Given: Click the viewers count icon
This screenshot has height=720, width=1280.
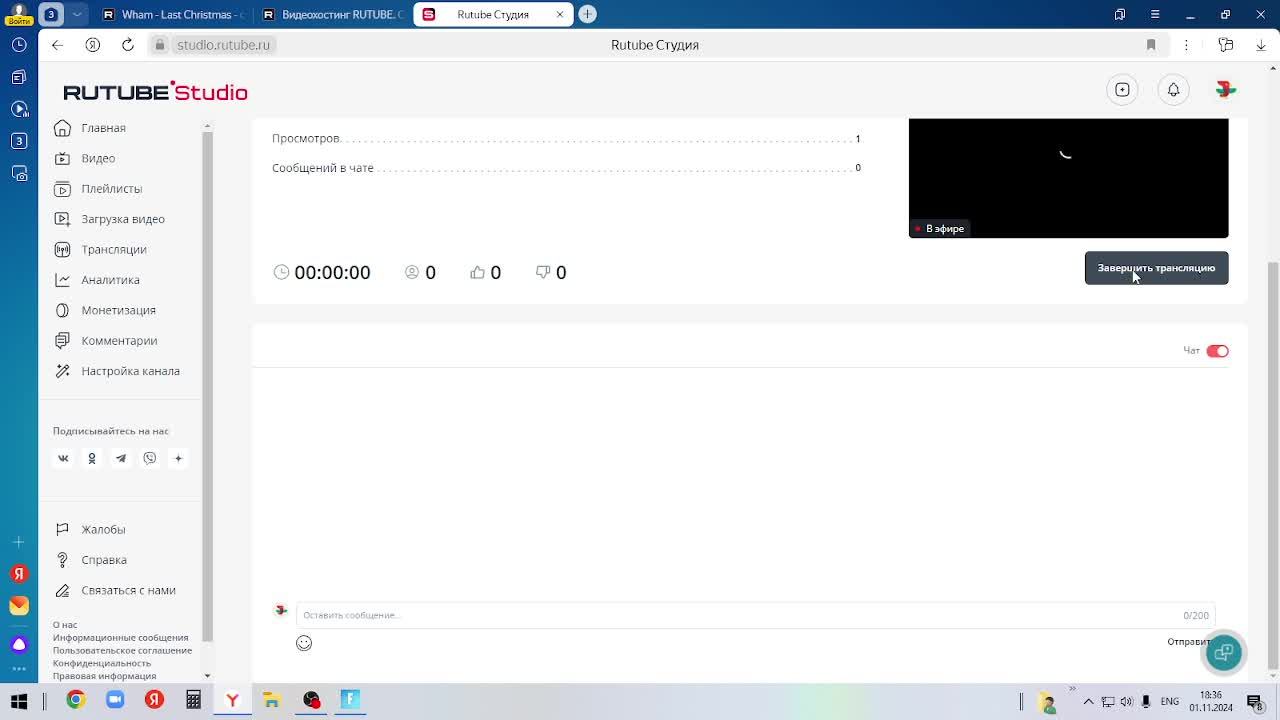Looking at the screenshot, I should point(411,272).
